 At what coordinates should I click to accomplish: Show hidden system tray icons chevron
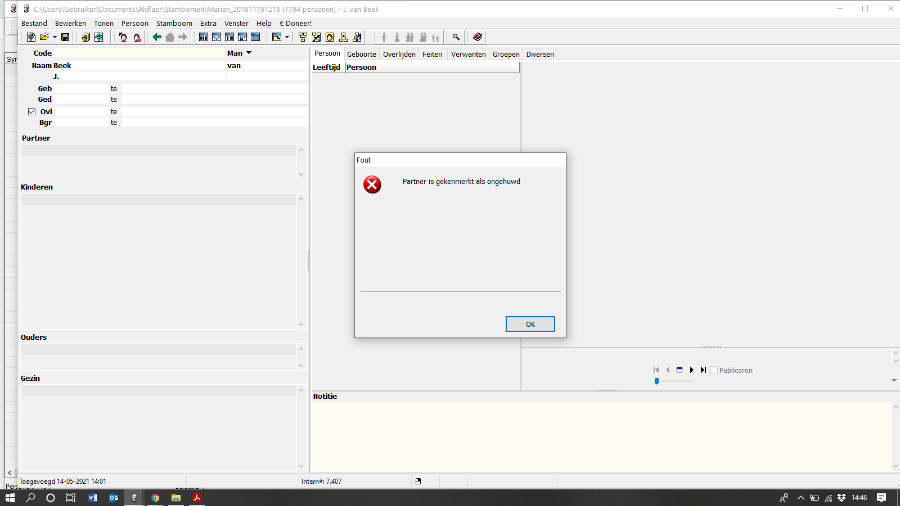(x=800, y=497)
